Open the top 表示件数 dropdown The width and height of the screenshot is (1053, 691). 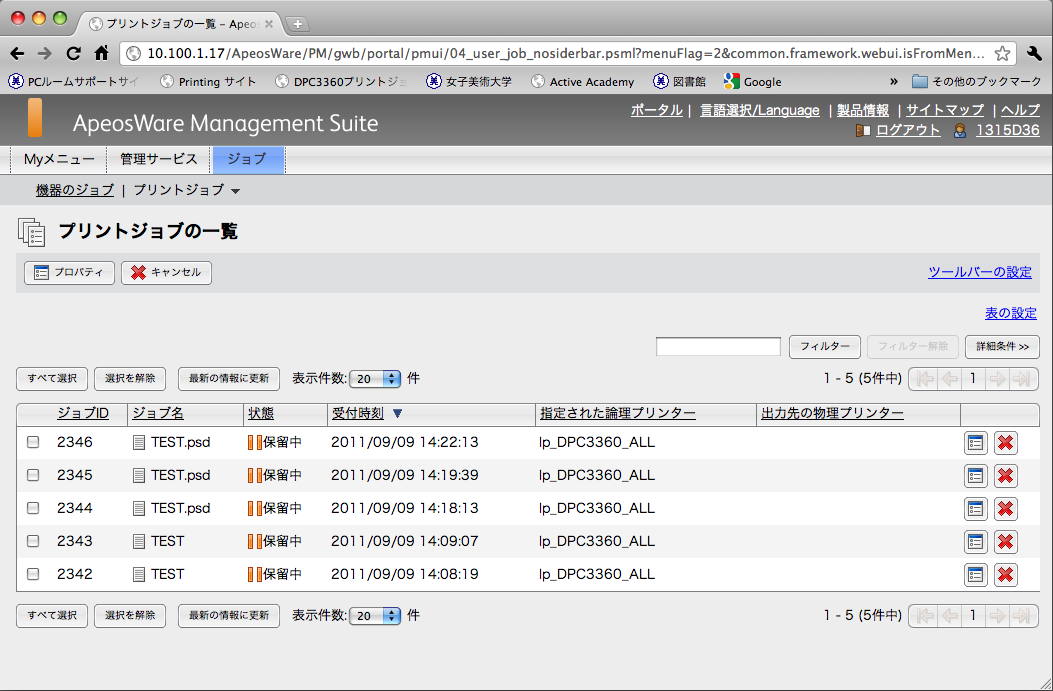point(376,379)
